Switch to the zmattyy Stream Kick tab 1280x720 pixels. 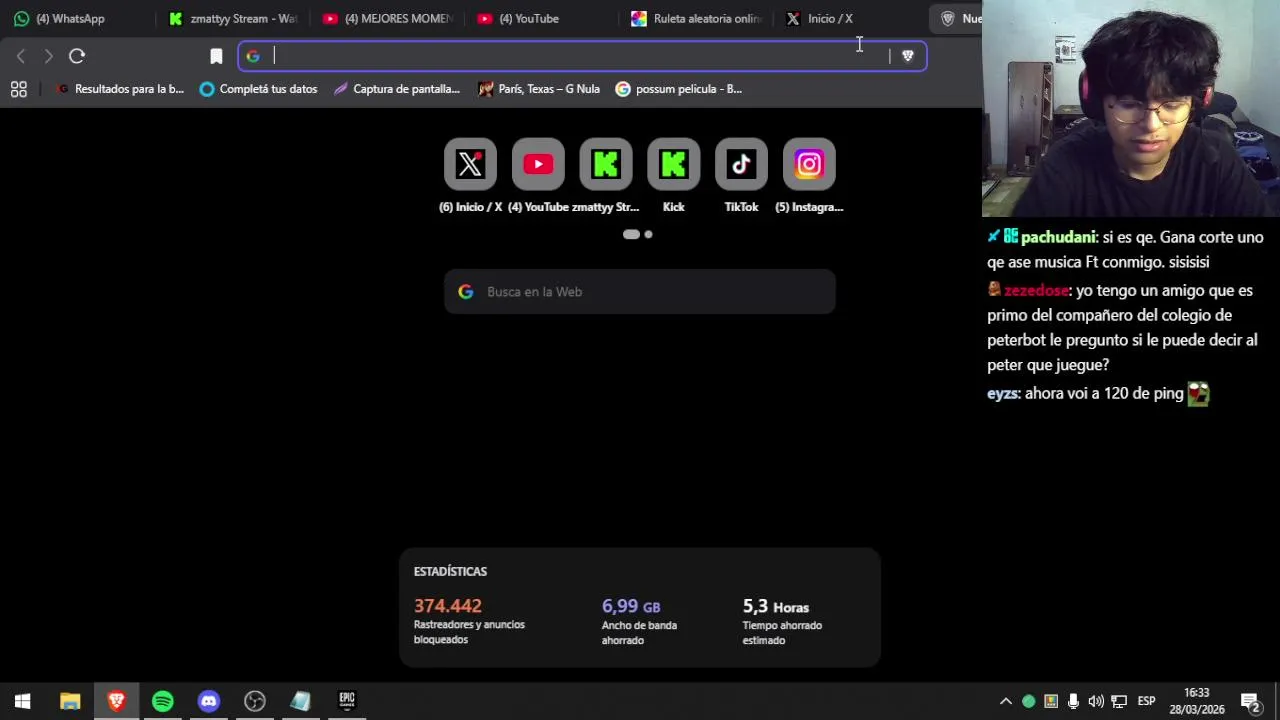coord(232,18)
